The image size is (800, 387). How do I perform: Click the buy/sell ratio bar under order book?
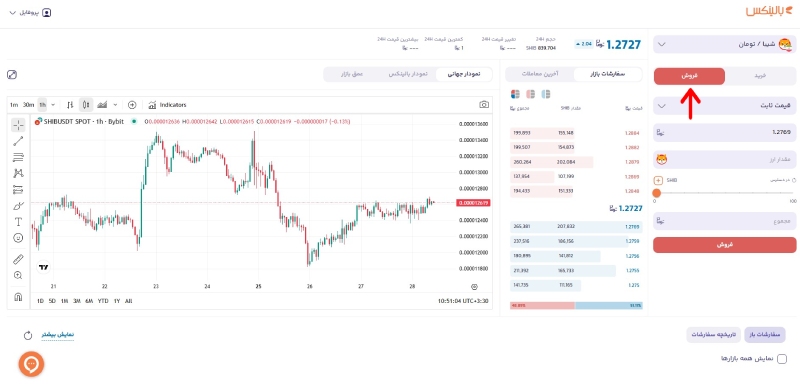pyautogui.click(x=576, y=305)
